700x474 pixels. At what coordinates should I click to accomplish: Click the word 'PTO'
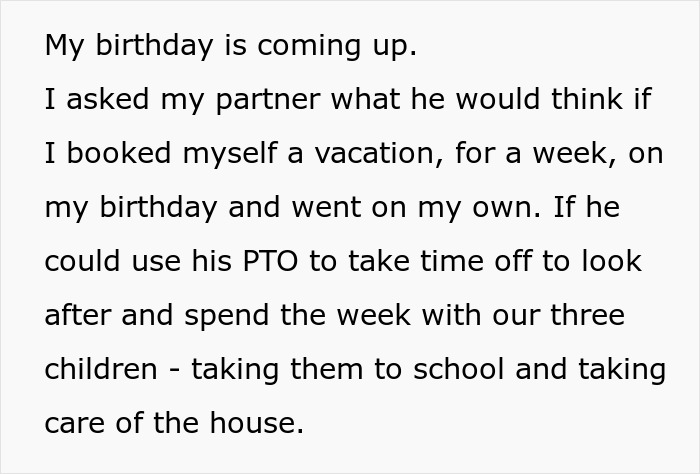(x=265, y=261)
